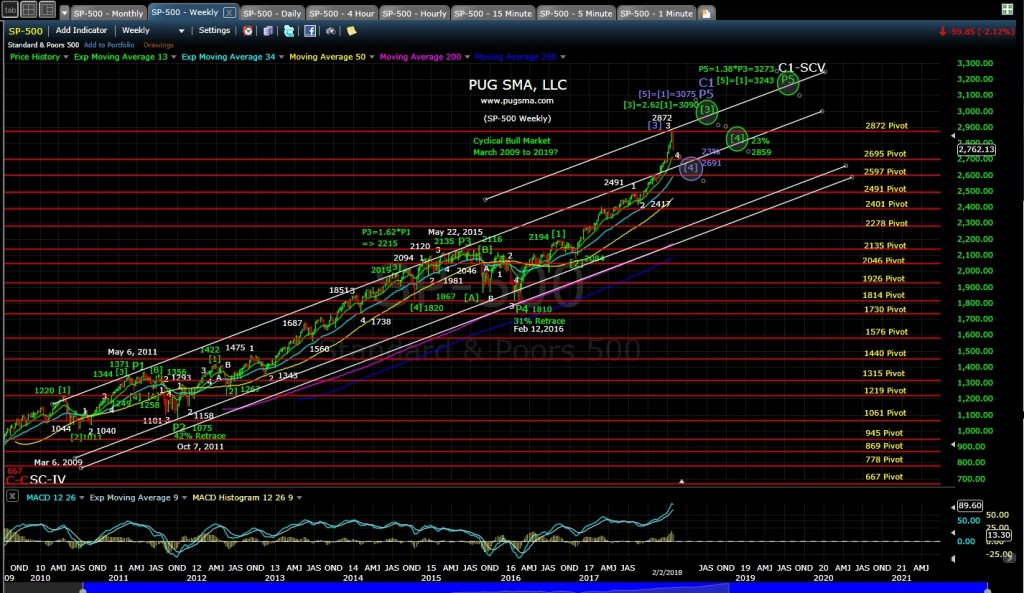The height and width of the screenshot is (593, 1024).
Task: Switch to SP-500 Hourly tab
Action: tap(414, 13)
